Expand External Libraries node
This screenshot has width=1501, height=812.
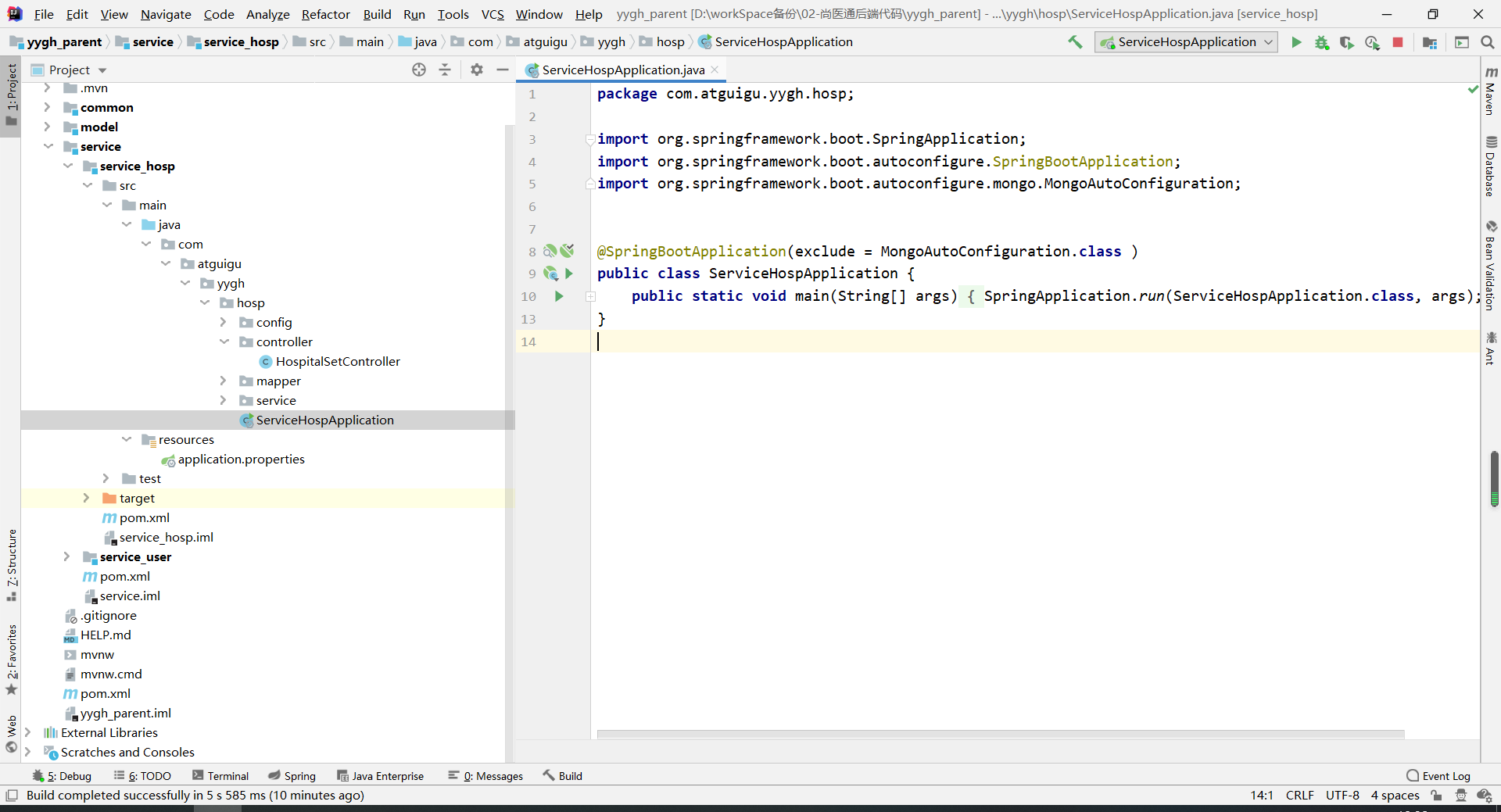click(27, 732)
